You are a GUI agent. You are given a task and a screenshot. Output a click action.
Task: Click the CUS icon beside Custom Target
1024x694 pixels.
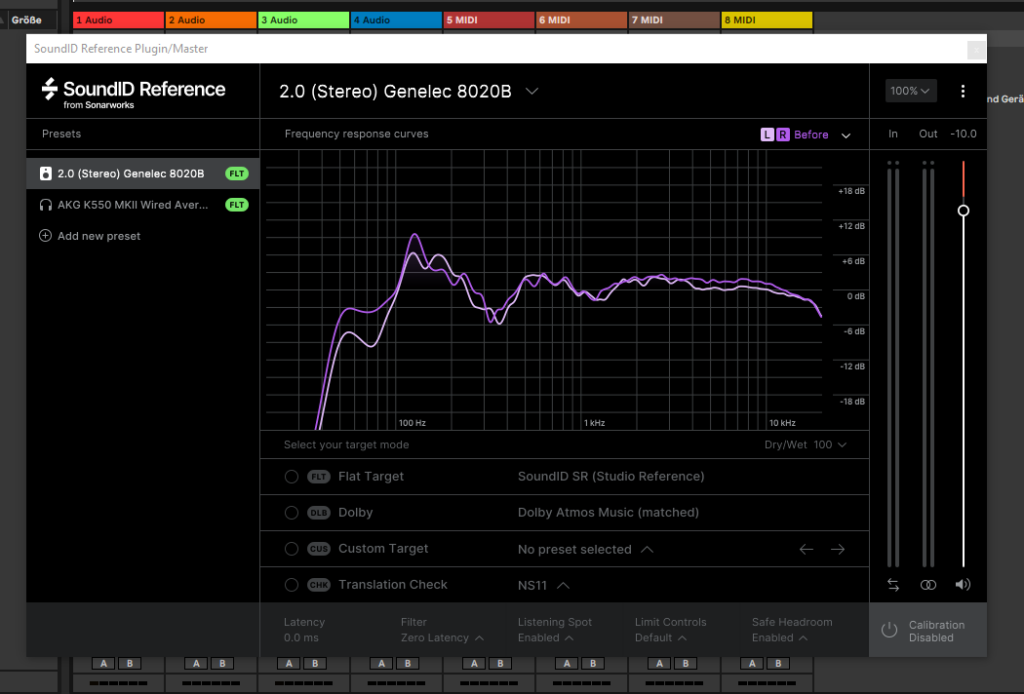point(319,549)
